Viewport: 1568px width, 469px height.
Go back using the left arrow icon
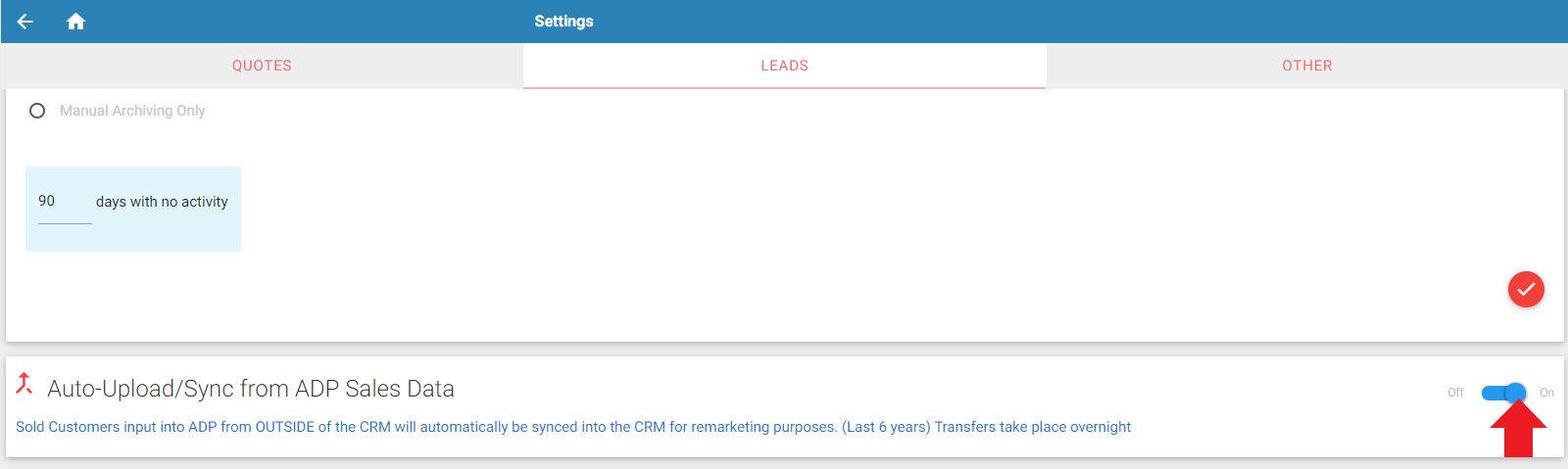25,22
